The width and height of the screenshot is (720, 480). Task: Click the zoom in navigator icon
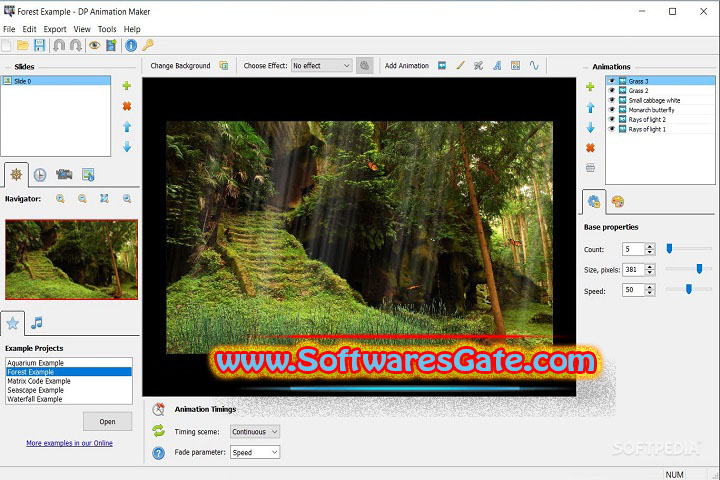[60, 198]
